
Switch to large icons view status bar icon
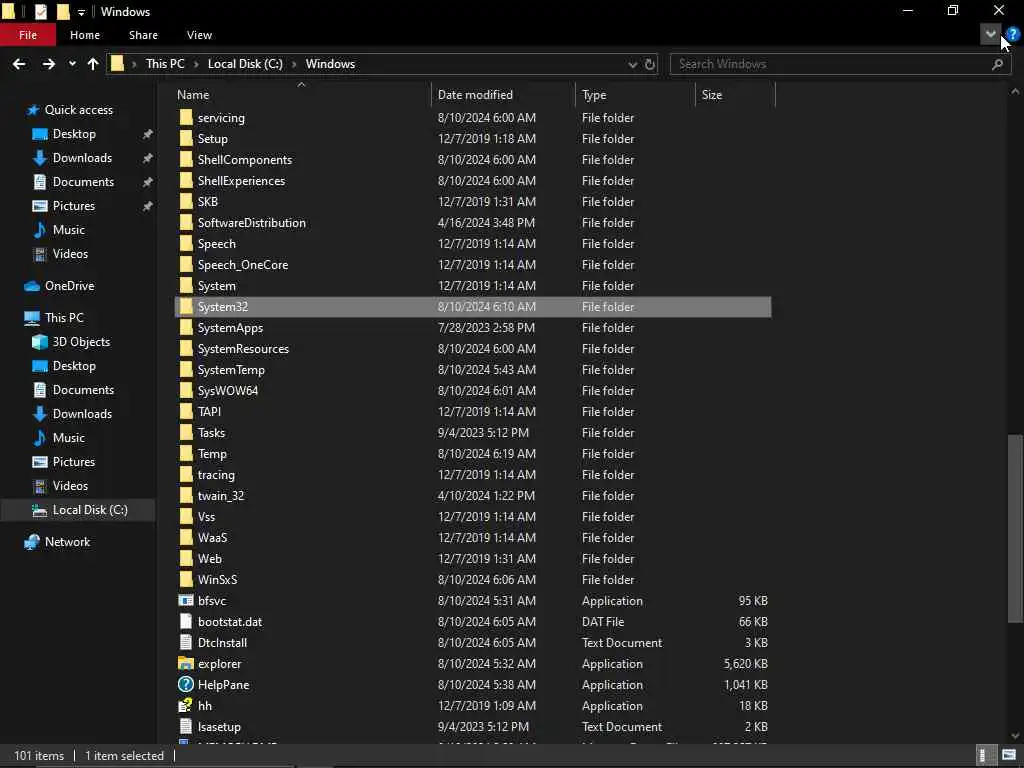coord(1009,756)
